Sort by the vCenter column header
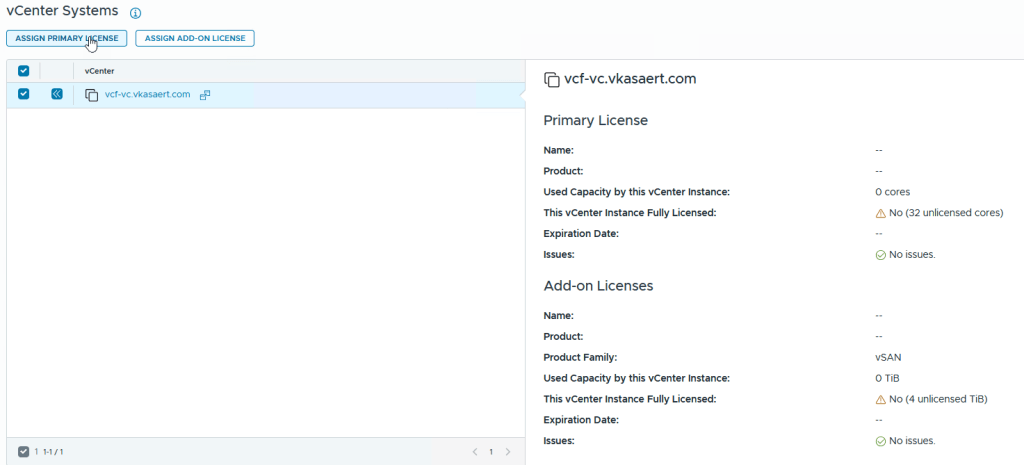This screenshot has height=465, width=1024. tap(99, 71)
